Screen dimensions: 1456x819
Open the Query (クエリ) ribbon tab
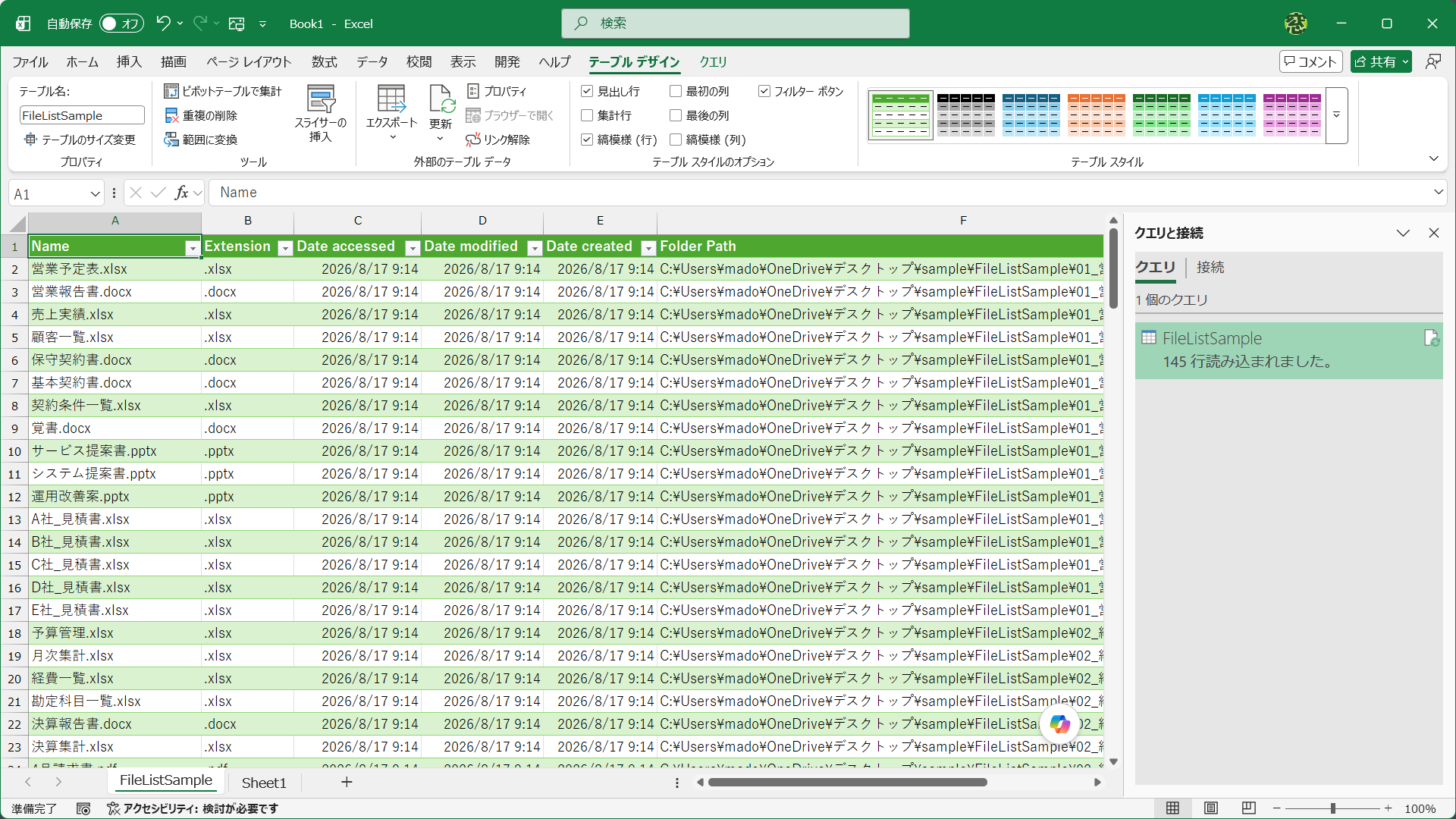(713, 62)
